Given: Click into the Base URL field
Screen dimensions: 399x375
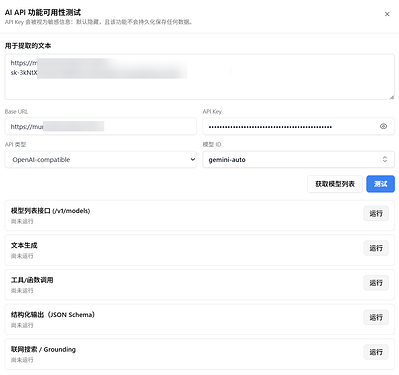Looking at the screenshot, I should (x=101, y=126).
